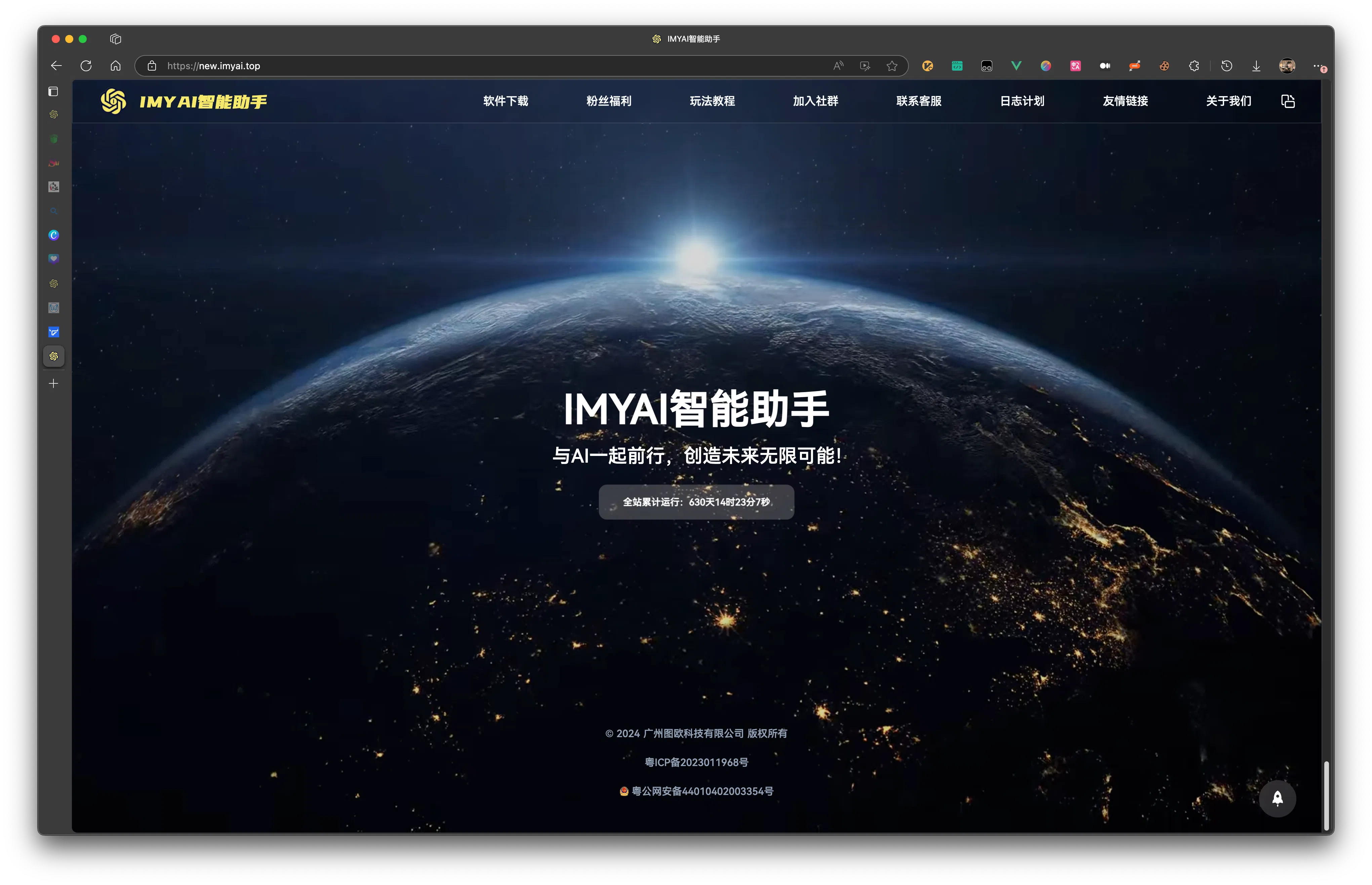The image size is (1372, 885).
Task: Click the 全站累计运行 uptime button
Action: click(696, 502)
